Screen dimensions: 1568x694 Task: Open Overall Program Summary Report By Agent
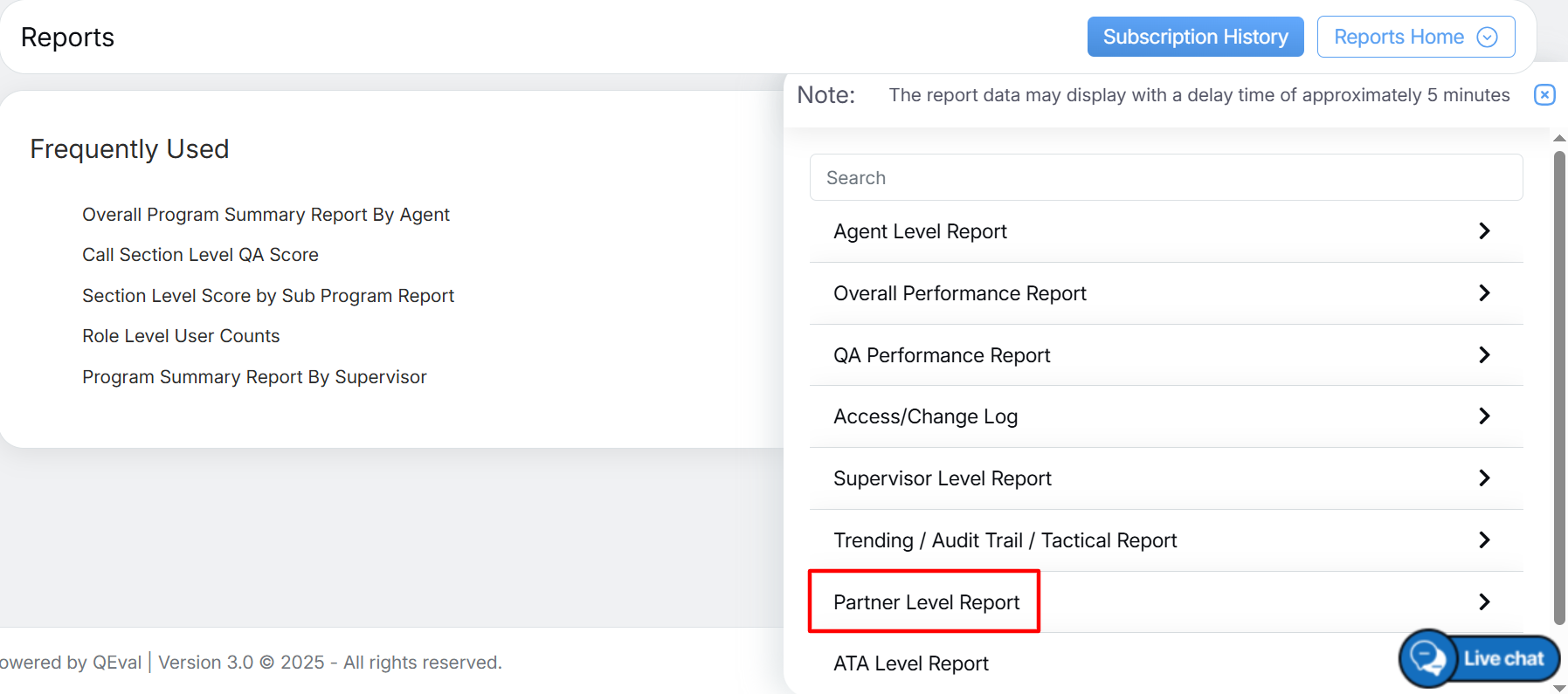point(266,215)
